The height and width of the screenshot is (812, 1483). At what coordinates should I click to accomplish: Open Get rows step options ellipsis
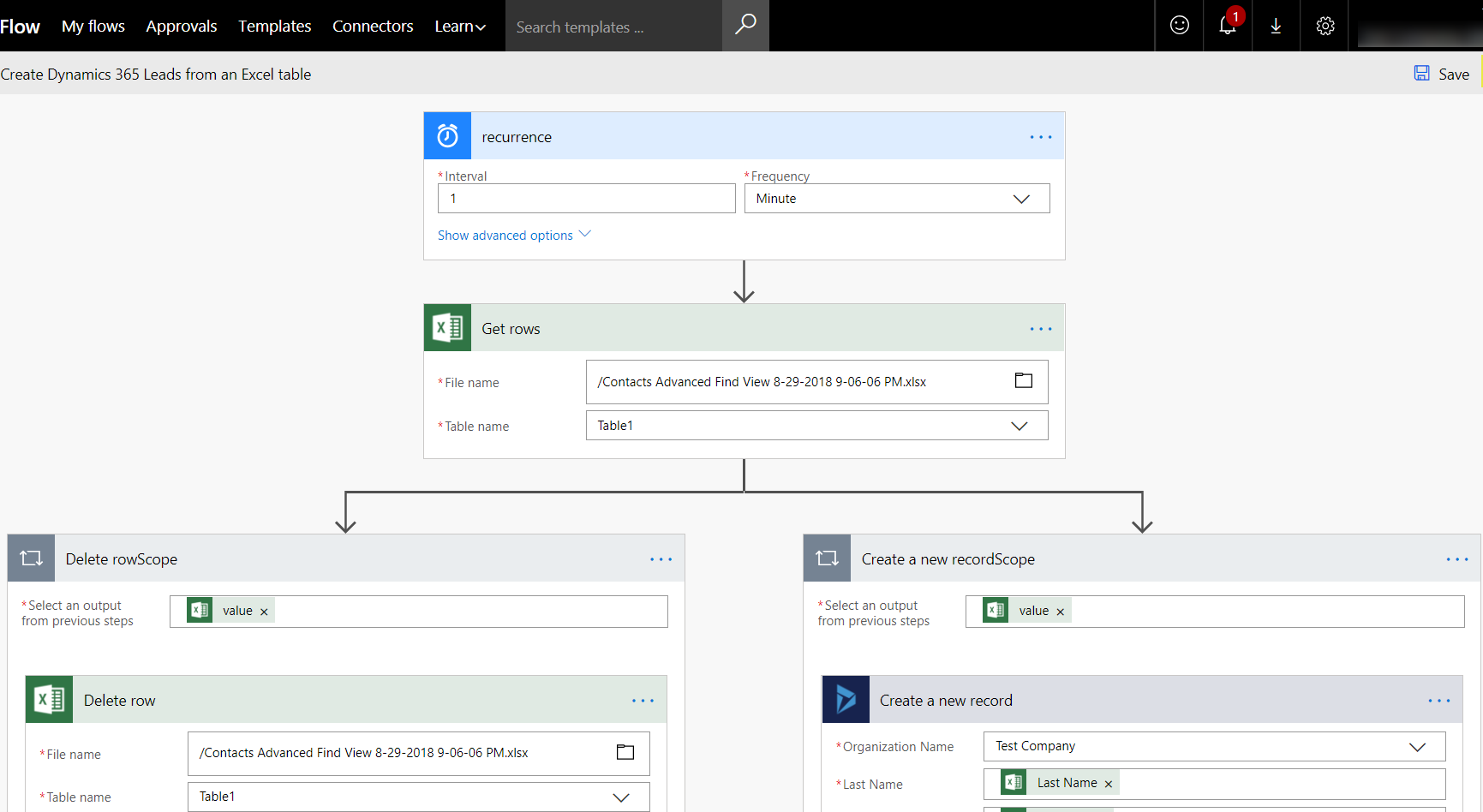1041,329
